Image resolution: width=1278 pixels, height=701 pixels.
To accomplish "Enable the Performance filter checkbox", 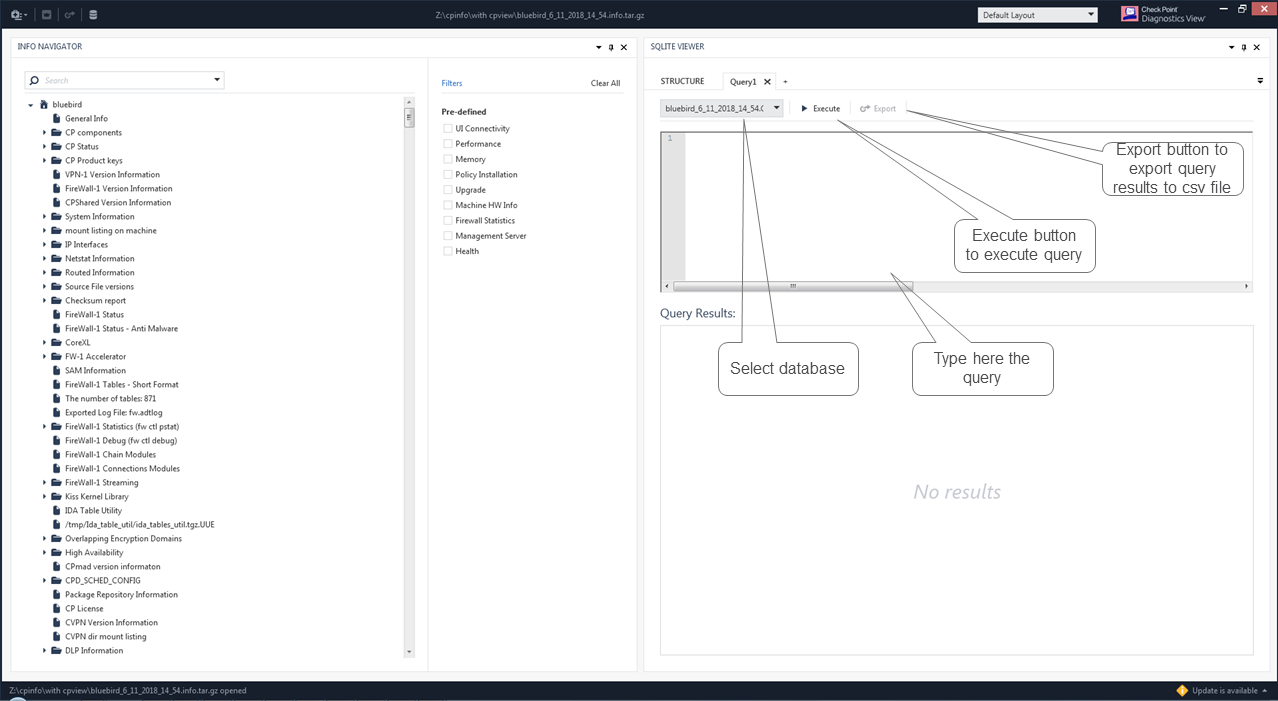I will tap(448, 144).
